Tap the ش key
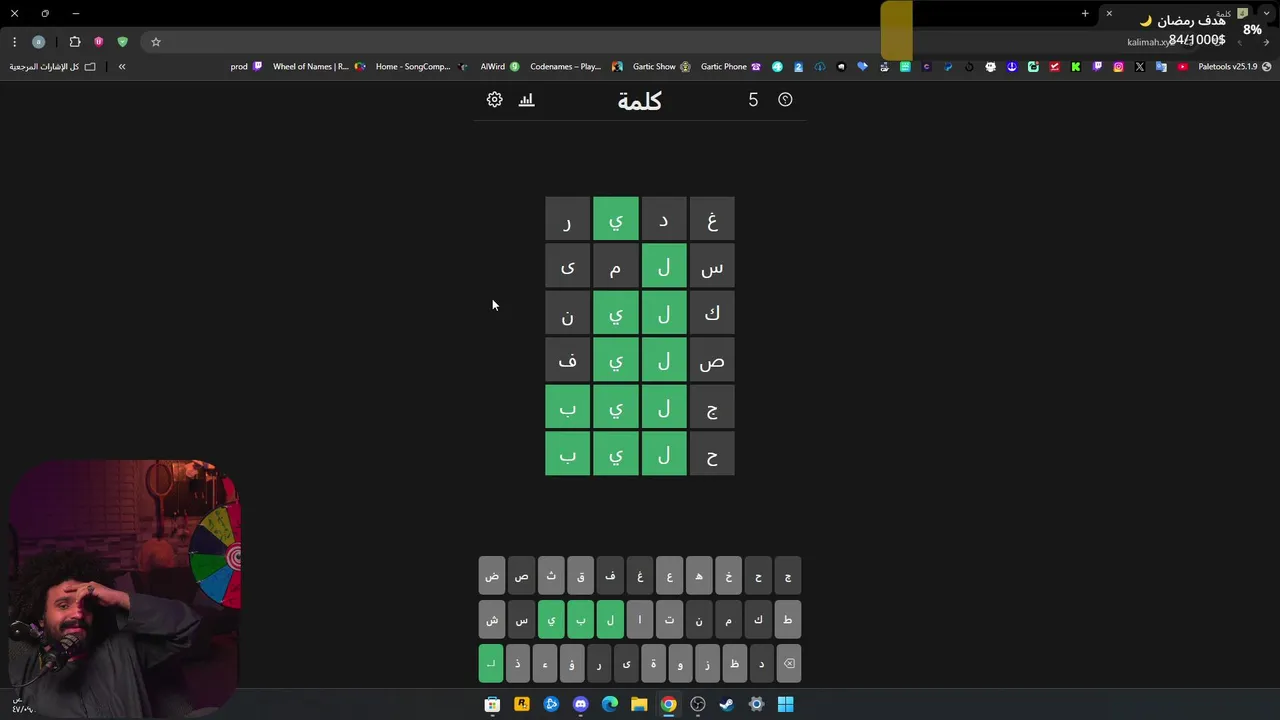Viewport: 1280px width, 720px height. 491,620
